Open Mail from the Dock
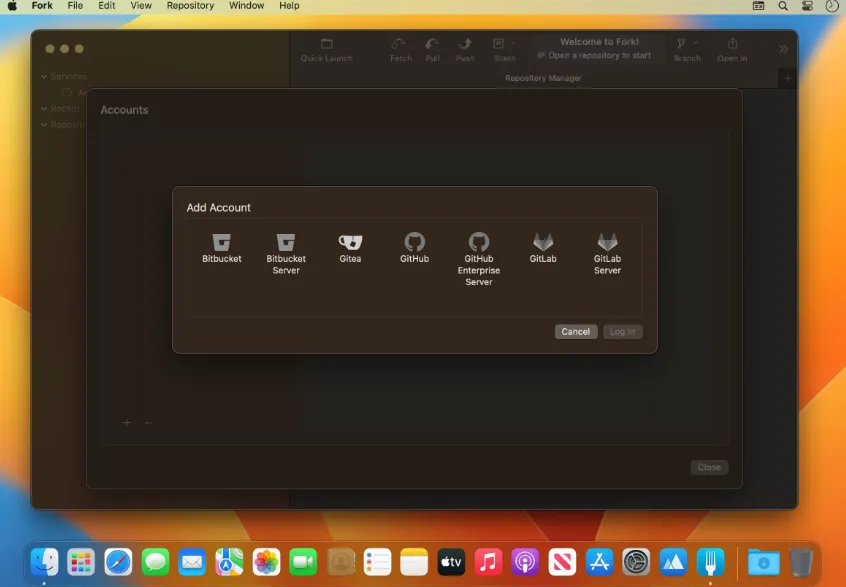 point(192,562)
